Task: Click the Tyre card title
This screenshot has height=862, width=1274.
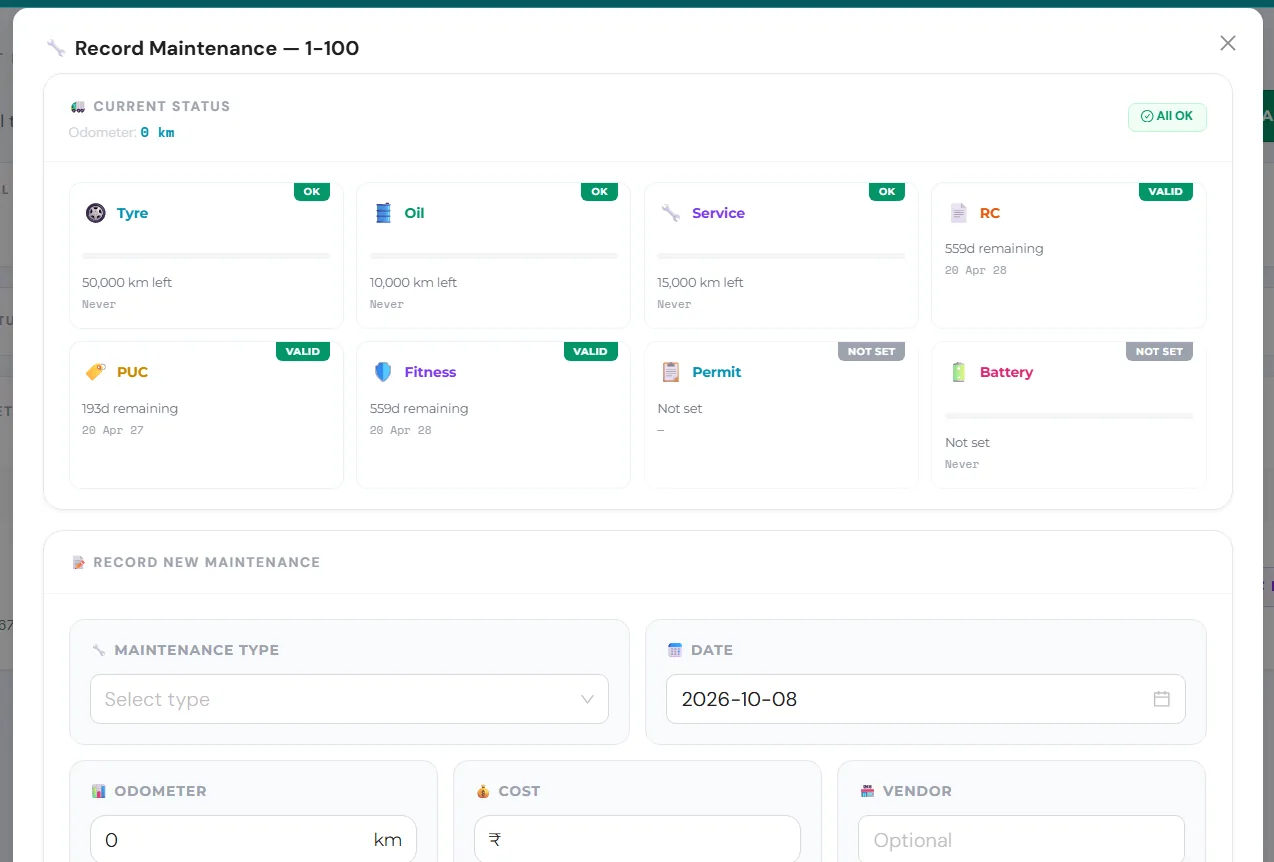Action: [x=132, y=213]
